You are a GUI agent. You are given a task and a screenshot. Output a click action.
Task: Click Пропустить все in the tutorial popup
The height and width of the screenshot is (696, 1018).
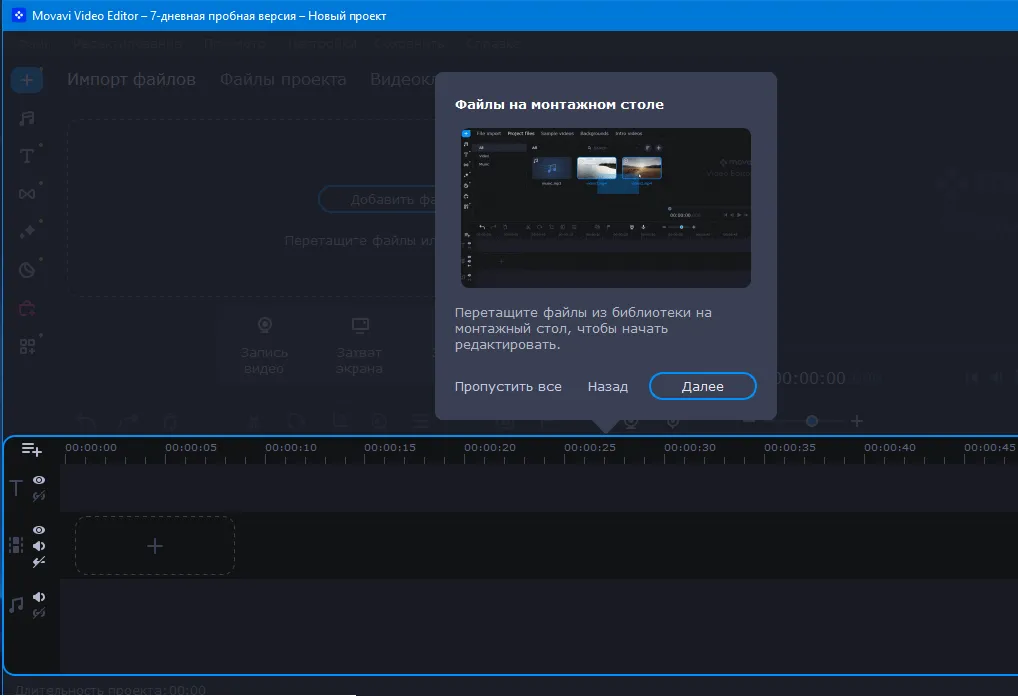coord(508,386)
